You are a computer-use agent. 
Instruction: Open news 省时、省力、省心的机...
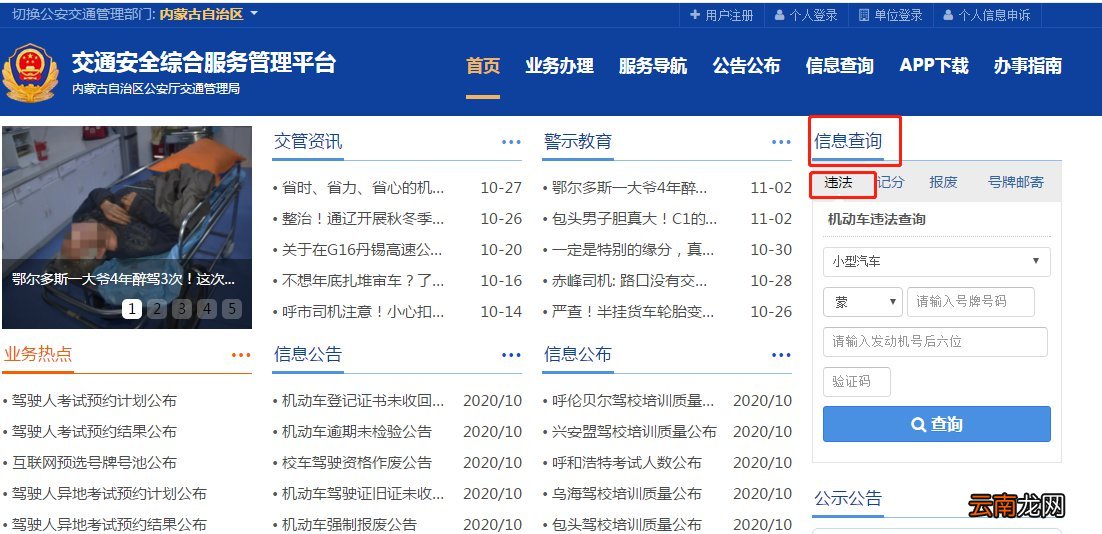(362, 188)
